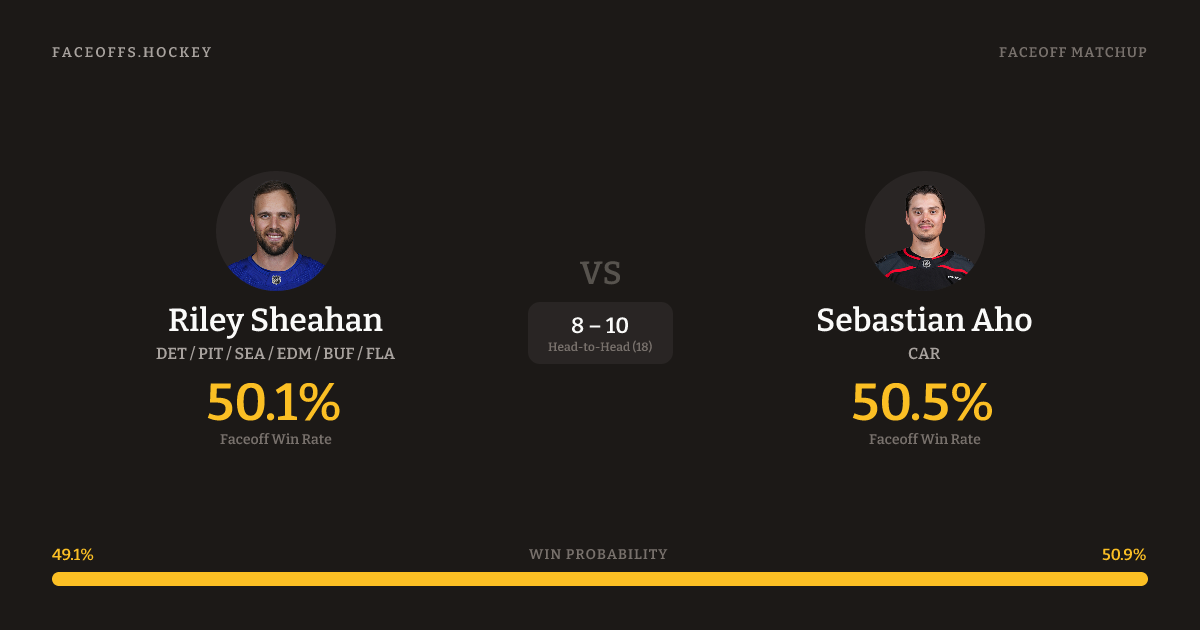This screenshot has height=630, width=1200.
Task: Click the VS text between players
Action: (x=600, y=272)
